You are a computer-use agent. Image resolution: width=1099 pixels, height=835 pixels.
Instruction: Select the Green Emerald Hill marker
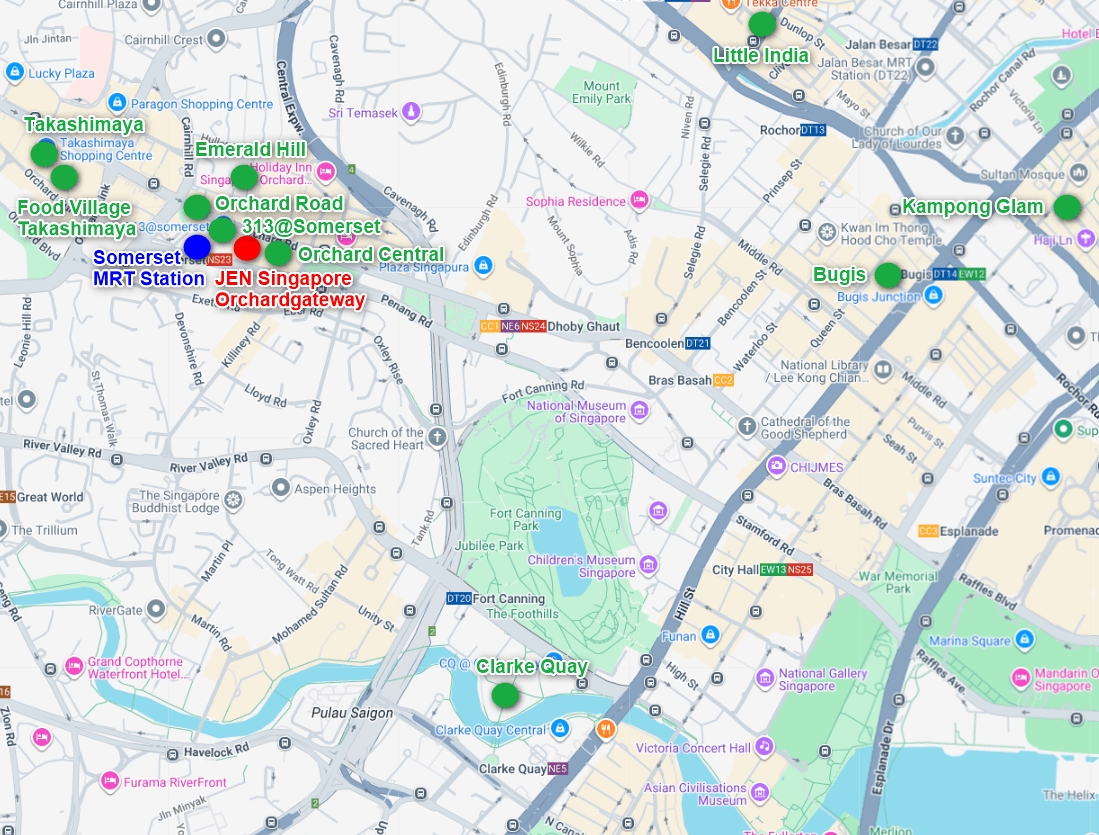244,177
